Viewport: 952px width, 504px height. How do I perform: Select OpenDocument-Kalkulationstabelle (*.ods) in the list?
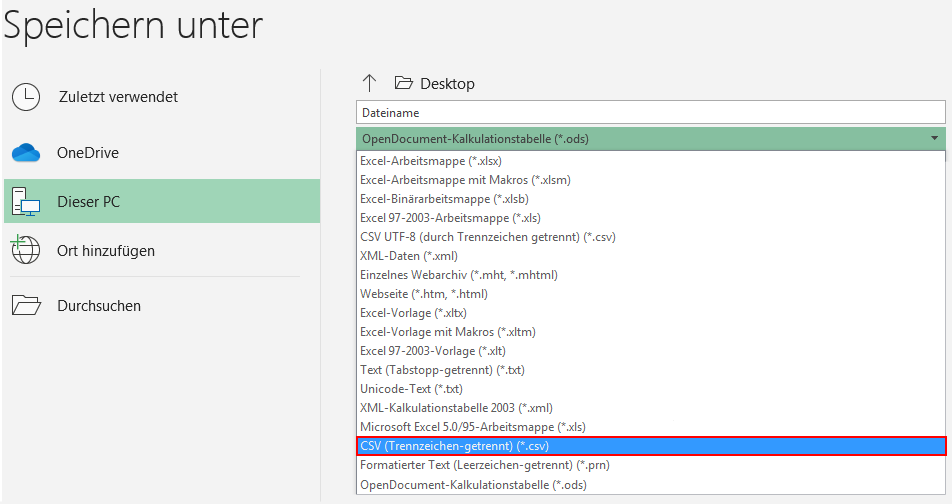pos(651,485)
